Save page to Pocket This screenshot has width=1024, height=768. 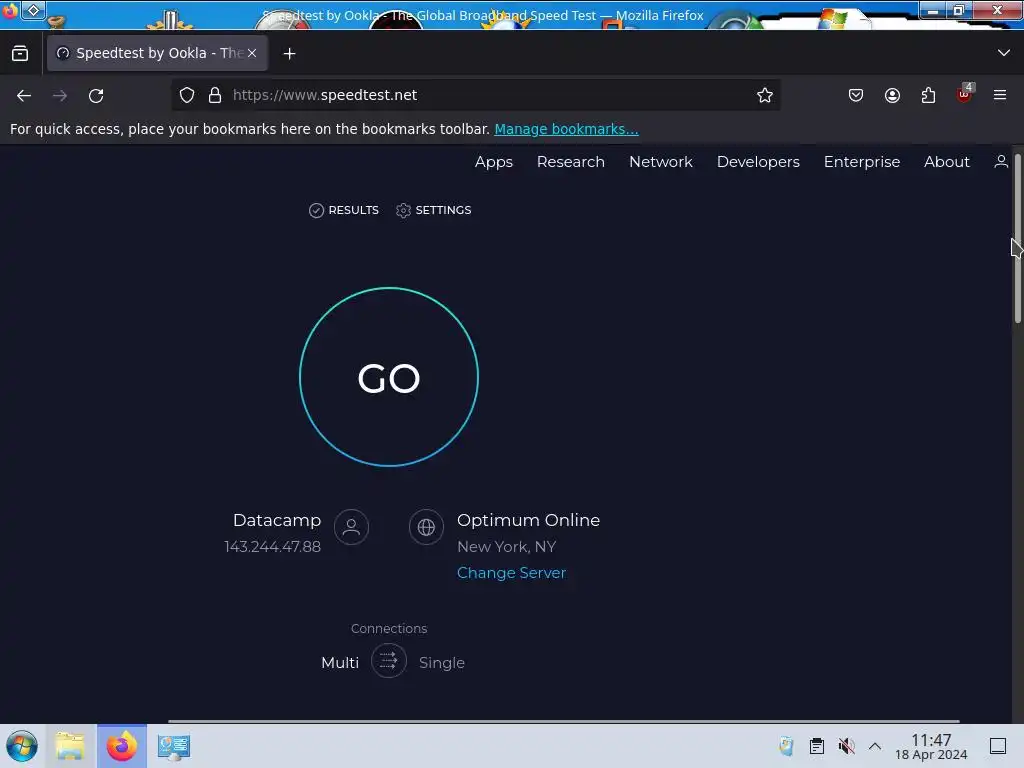coord(856,95)
